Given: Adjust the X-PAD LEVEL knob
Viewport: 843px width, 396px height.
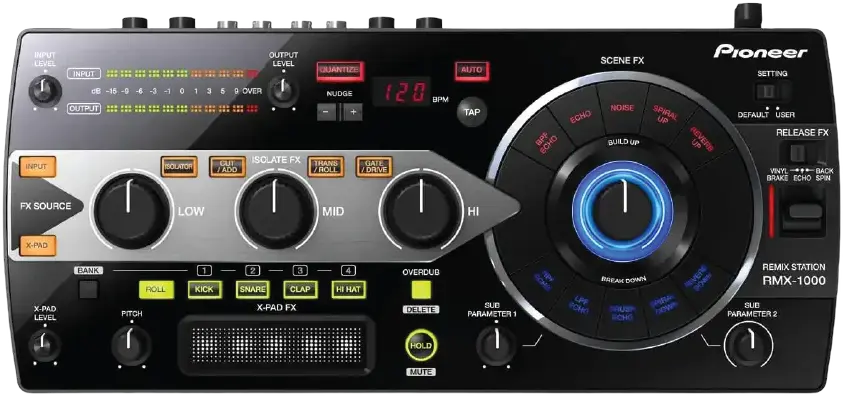Looking at the screenshot, I should click(45, 344).
